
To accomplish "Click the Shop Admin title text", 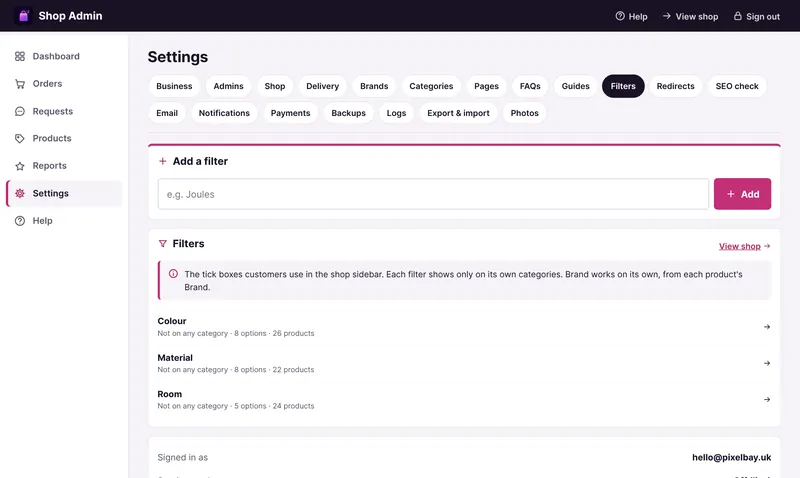I will 70,16.
